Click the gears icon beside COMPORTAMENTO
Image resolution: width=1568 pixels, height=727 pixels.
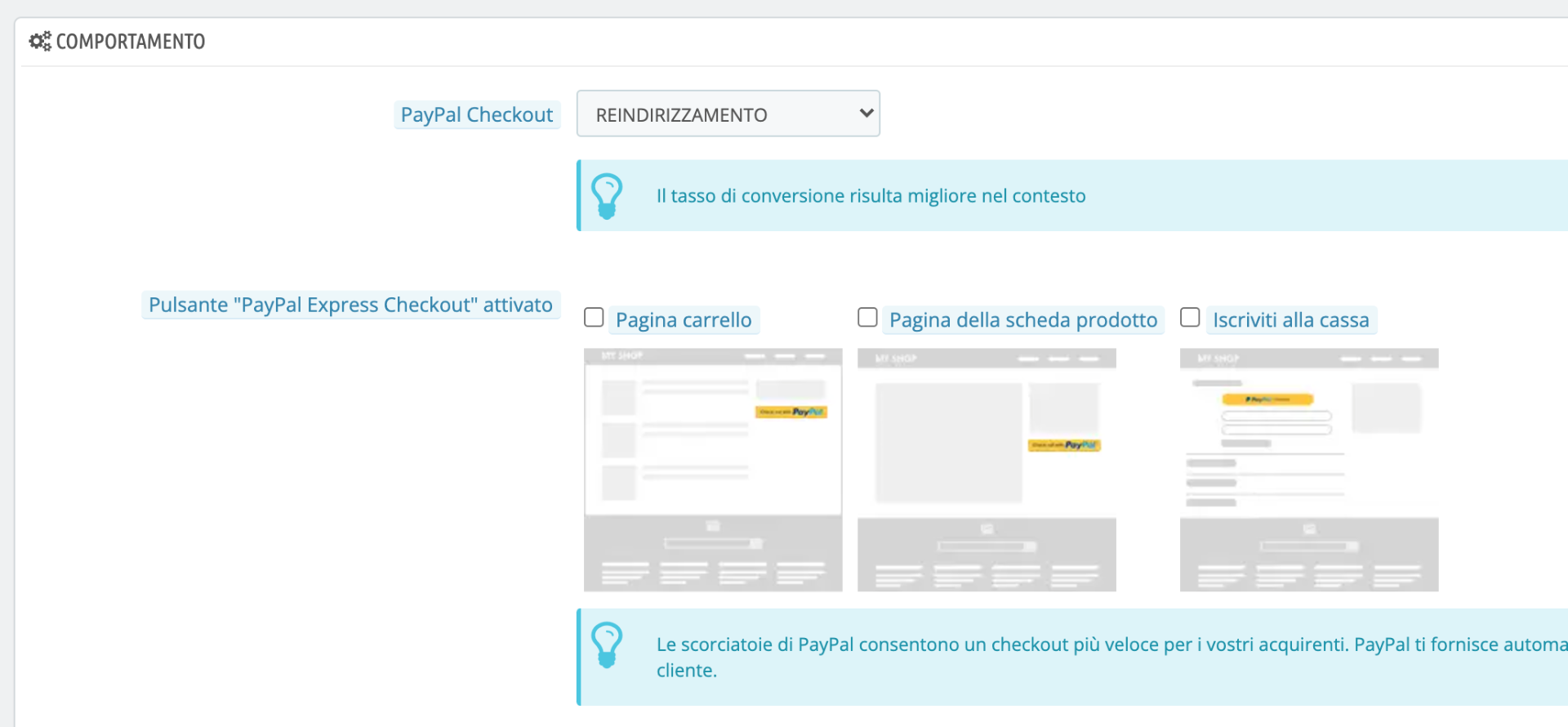click(40, 41)
